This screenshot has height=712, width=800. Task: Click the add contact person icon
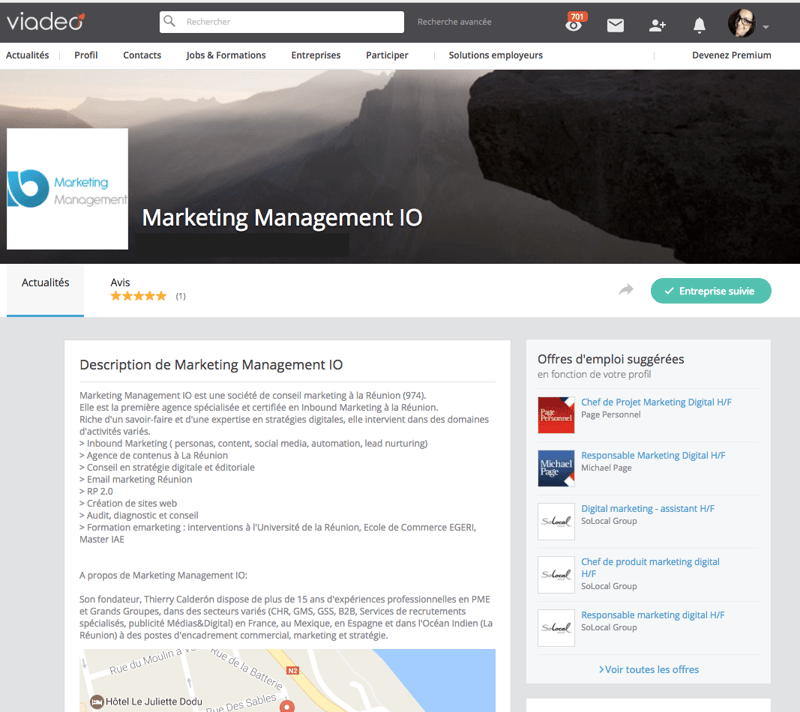pyautogui.click(x=657, y=25)
